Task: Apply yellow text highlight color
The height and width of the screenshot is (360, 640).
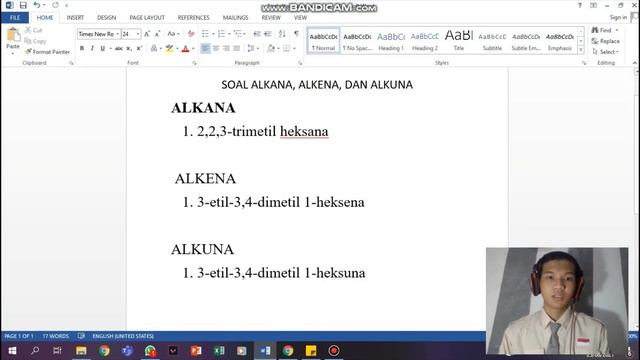Action: 169,49
